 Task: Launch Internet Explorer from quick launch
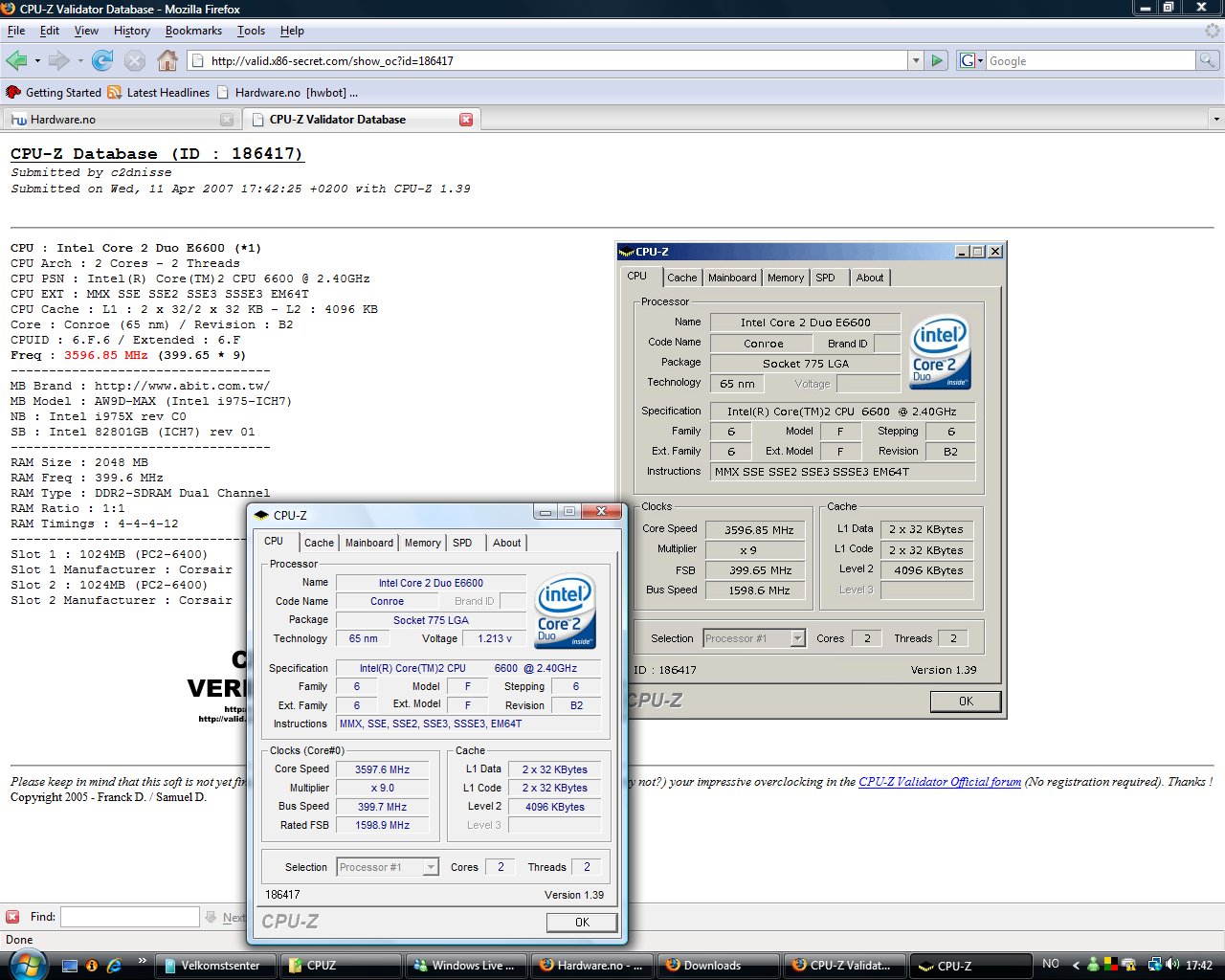pyautogui.click(x=114, y=966)
